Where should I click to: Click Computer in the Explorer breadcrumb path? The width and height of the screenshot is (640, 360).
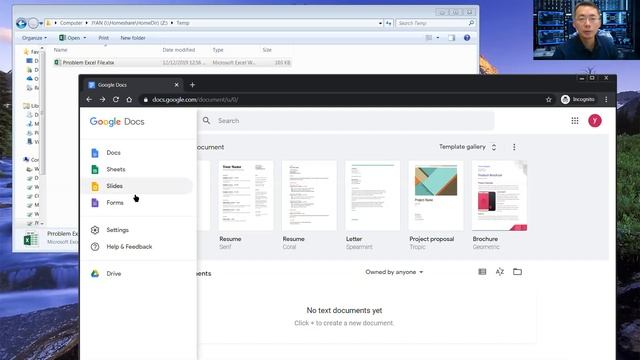71,23
